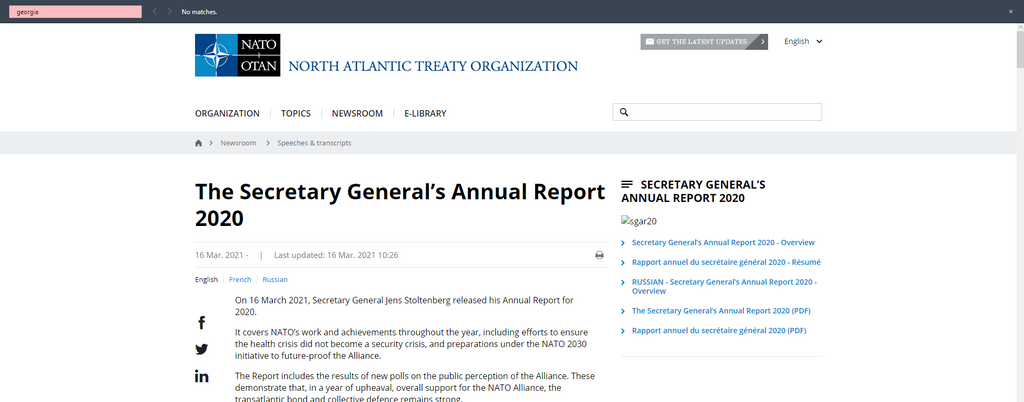Open Secretary General's Annual Report 2020 - Overview link

click(x=723, y=243)
